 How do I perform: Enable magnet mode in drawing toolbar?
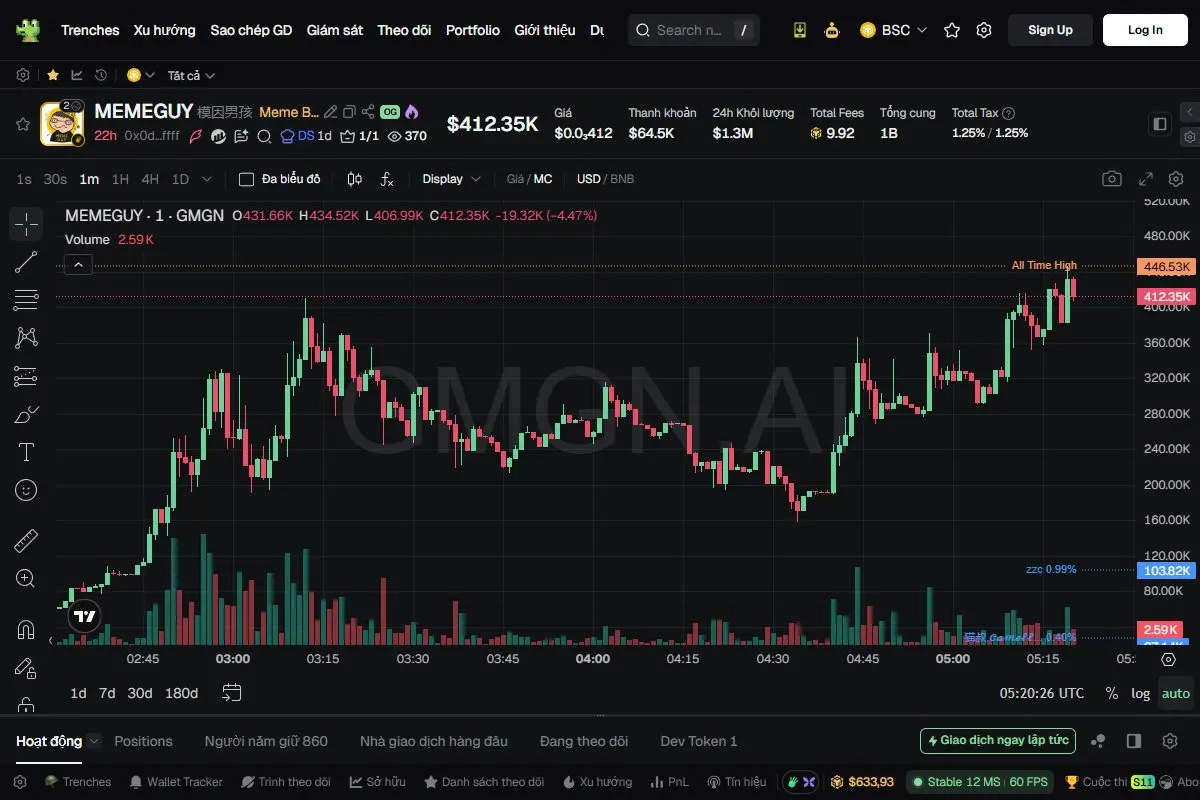pos(26,630)
